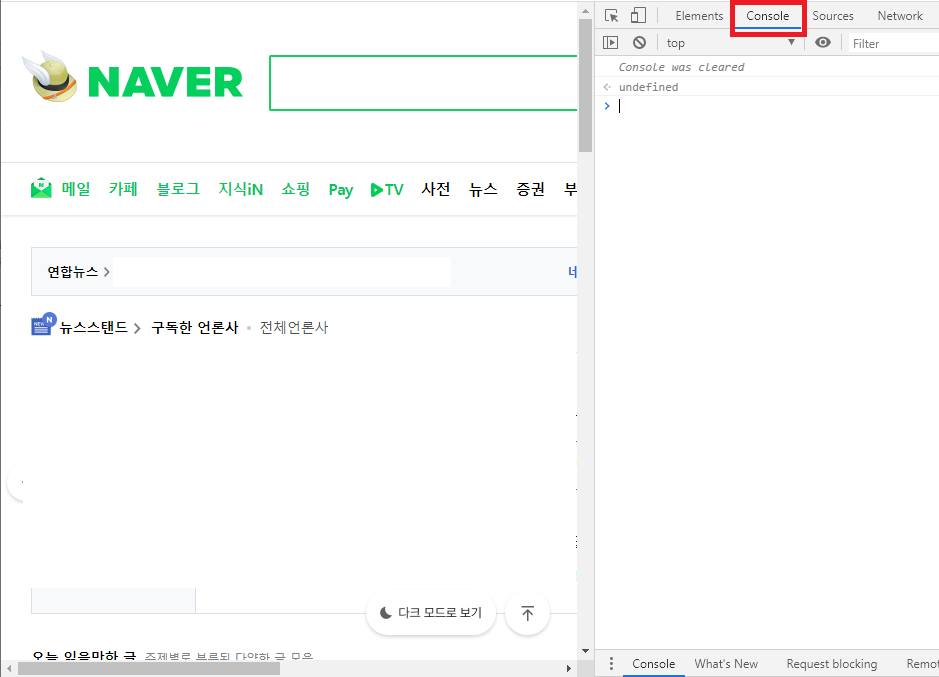Click the vertical scrollbar up arrow

click(585, 11)
